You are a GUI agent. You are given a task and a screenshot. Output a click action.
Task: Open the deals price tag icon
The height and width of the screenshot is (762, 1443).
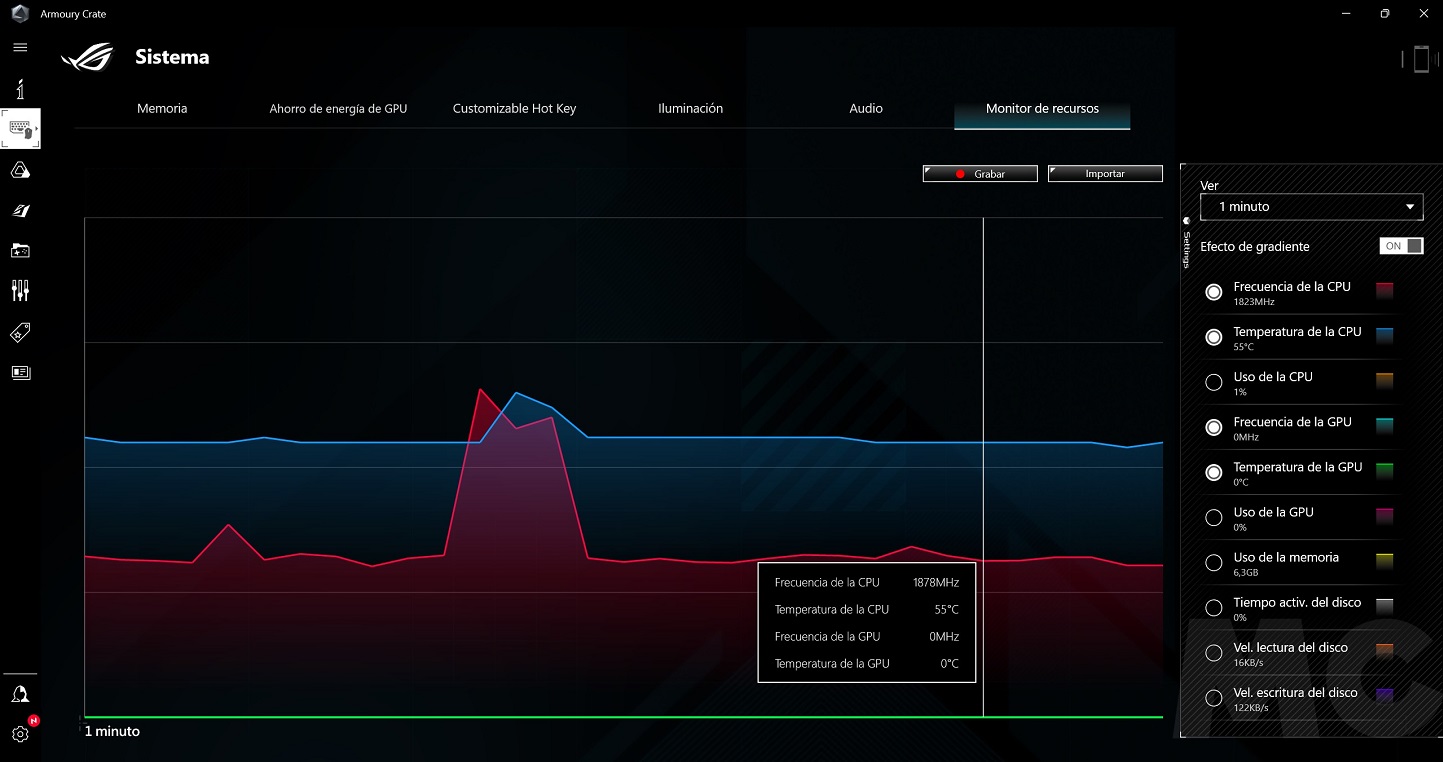(x=20, y=332)
